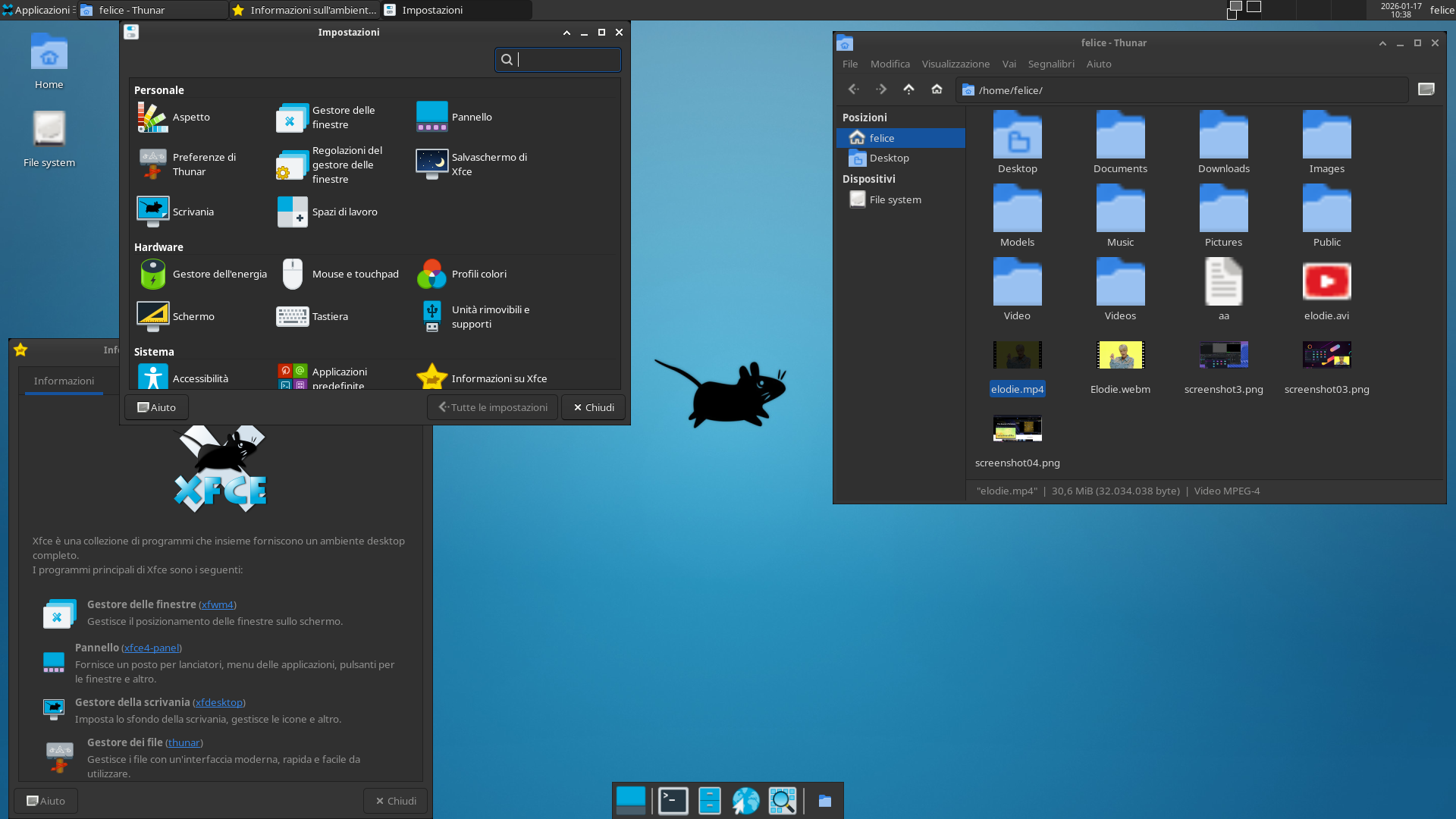
Task: Open Regolazioni del gestore delle finestre
Action: (x=331, y=165)
